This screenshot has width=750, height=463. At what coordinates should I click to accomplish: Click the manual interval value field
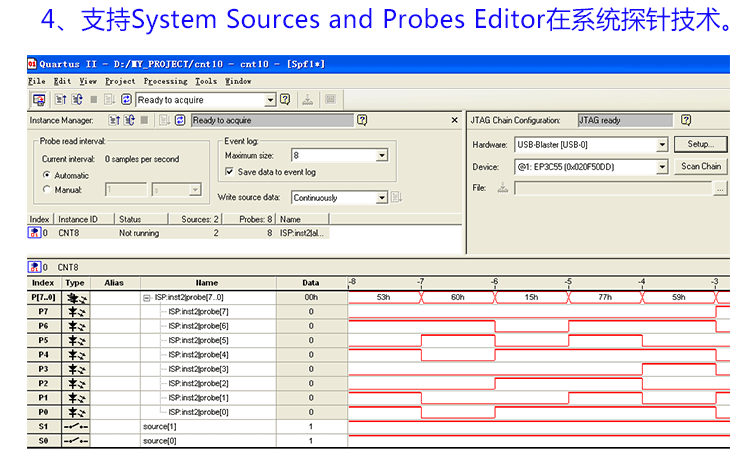[x=126, y=190]
